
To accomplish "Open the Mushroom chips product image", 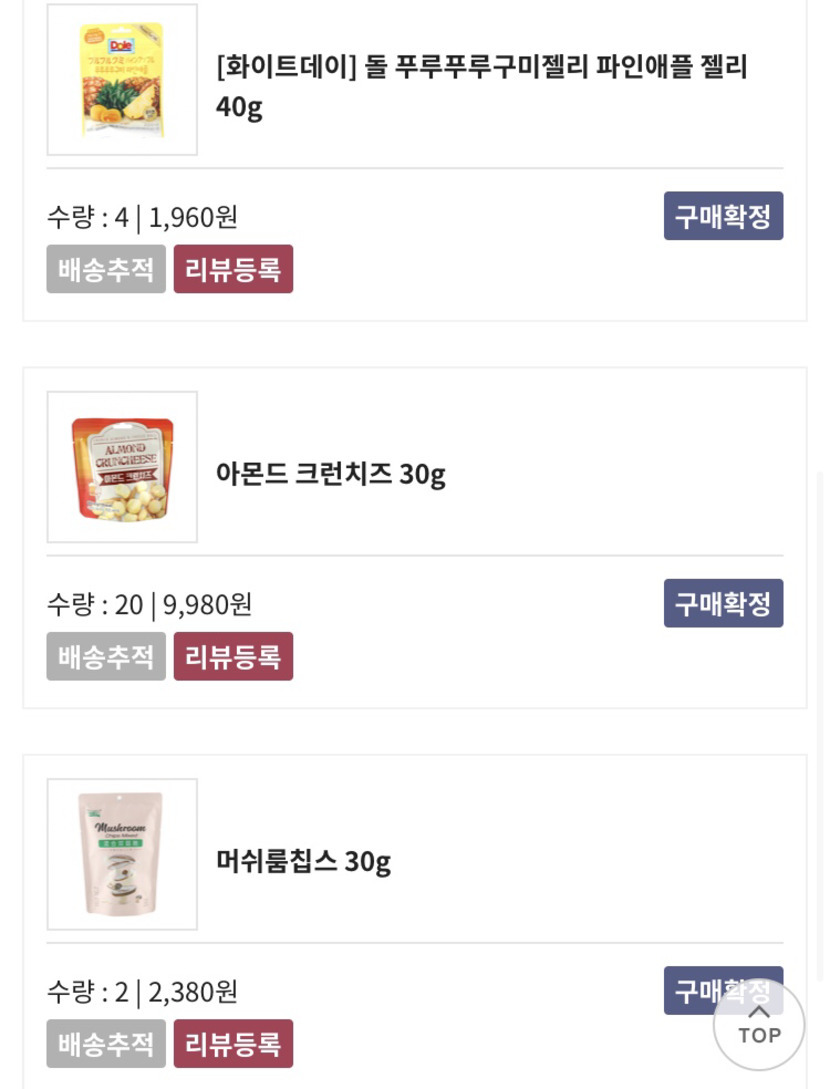I will (122, 854).
